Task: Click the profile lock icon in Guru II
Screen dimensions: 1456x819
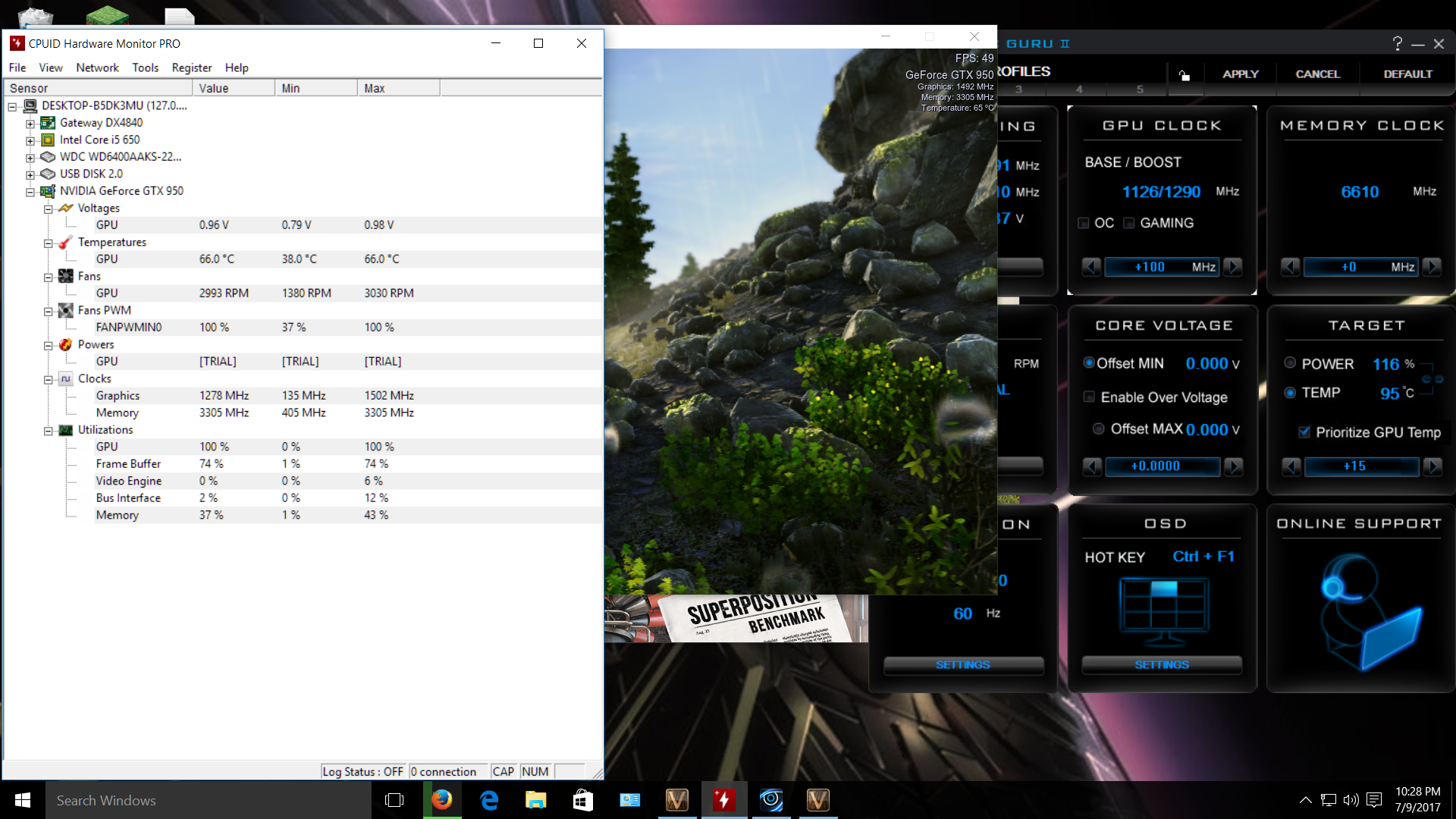Action: click(1184, 74)
